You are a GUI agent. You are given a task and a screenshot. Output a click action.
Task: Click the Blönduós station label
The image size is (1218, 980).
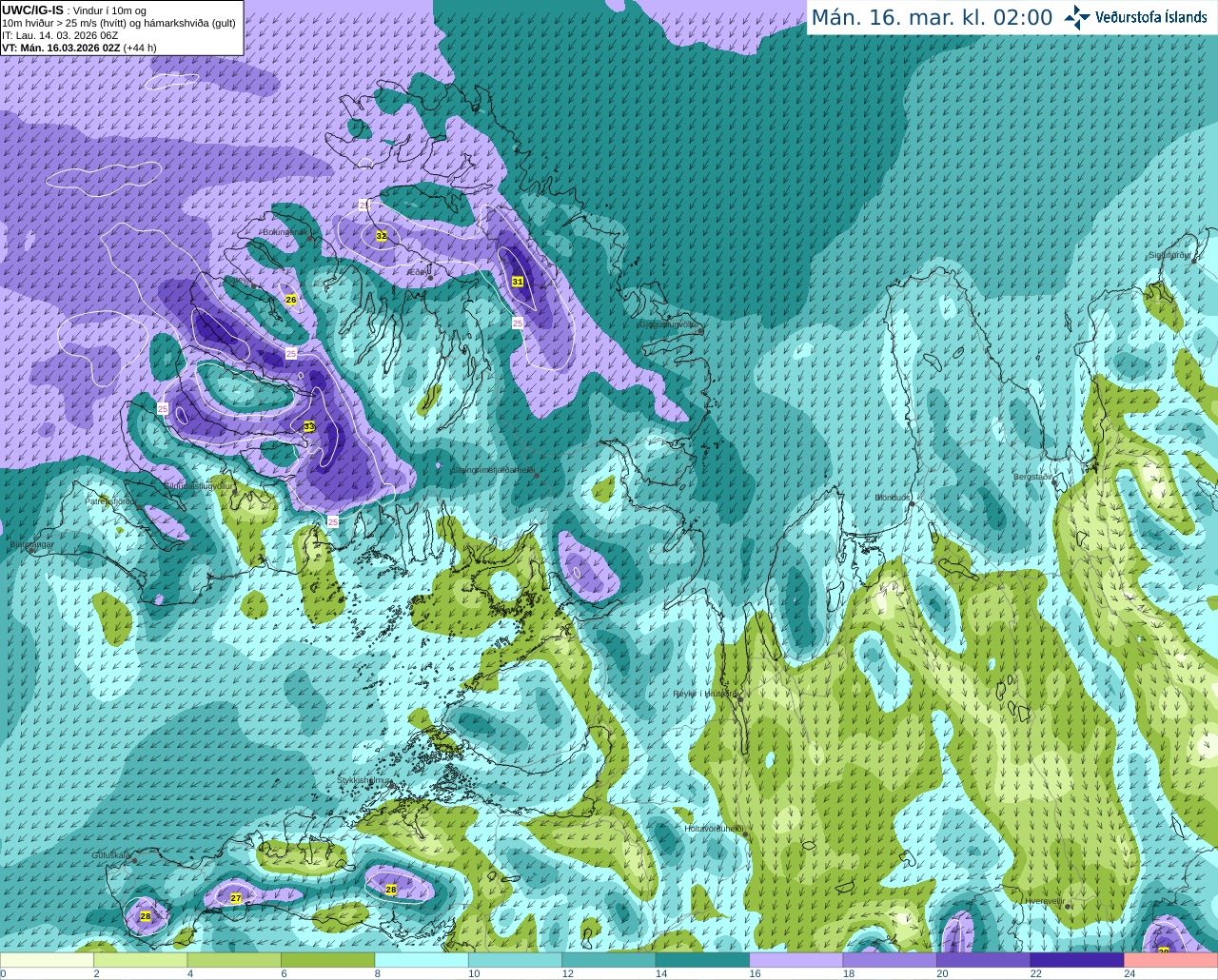coord(894,498)
